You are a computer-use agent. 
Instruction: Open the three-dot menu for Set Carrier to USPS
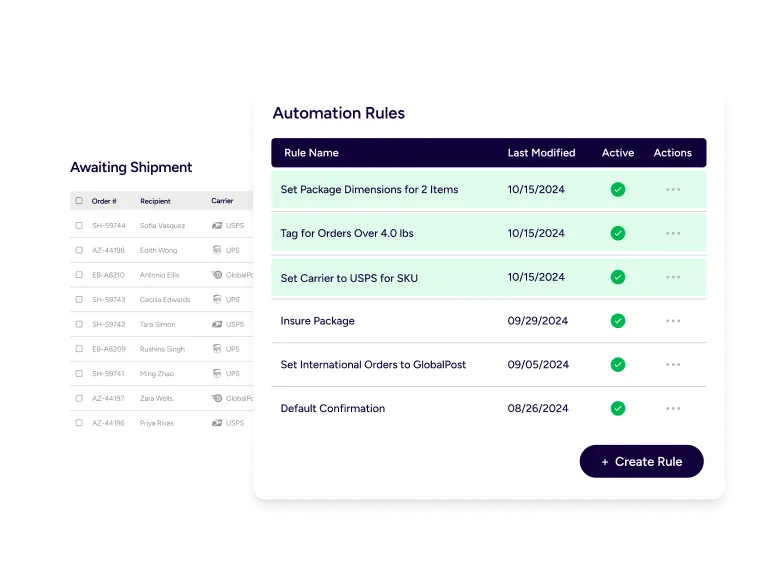(x=673, y=277)
